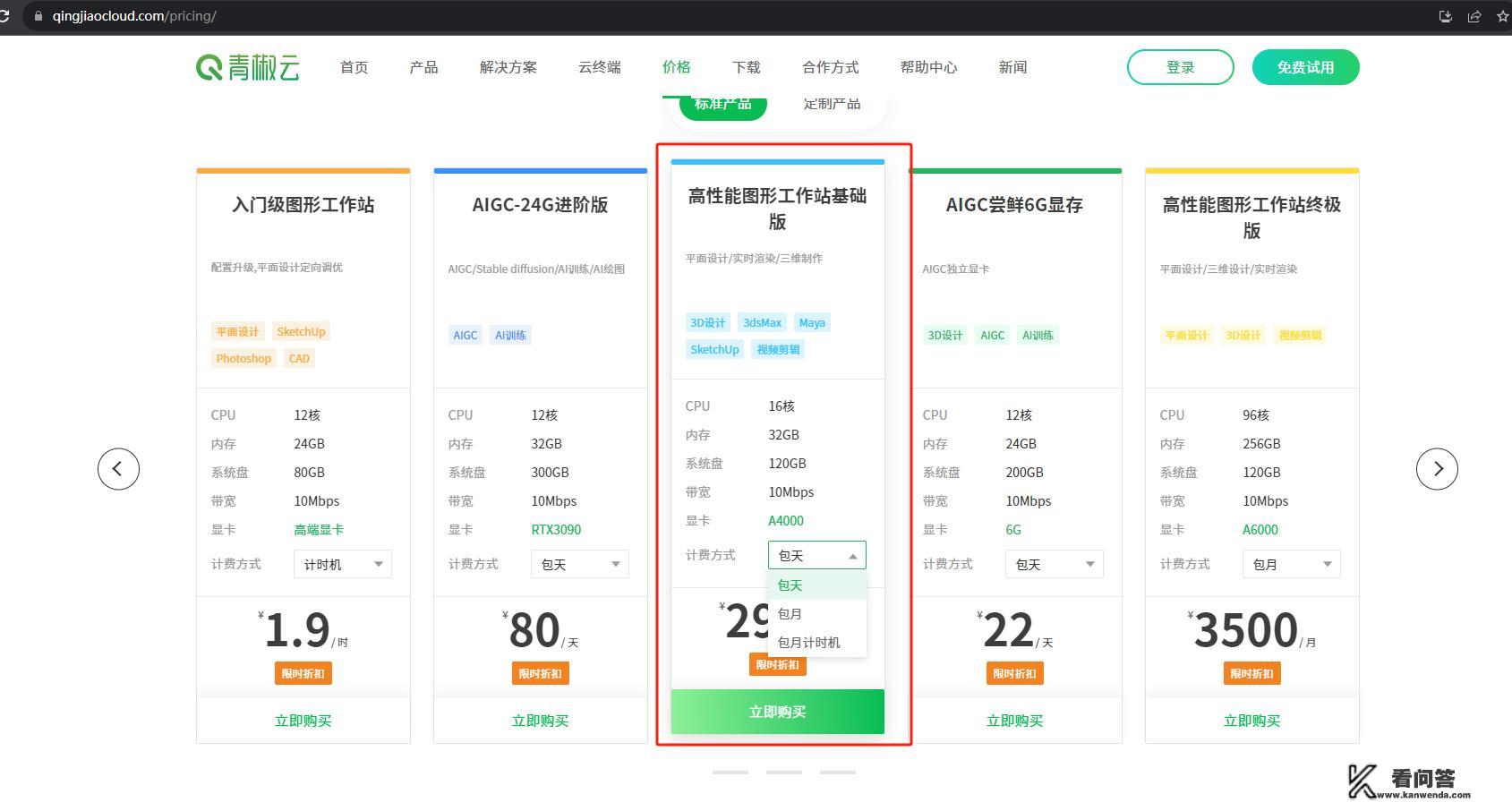Click the lock icon in address bar
This screenshot has height=811, width=1512.
[38, 16]
